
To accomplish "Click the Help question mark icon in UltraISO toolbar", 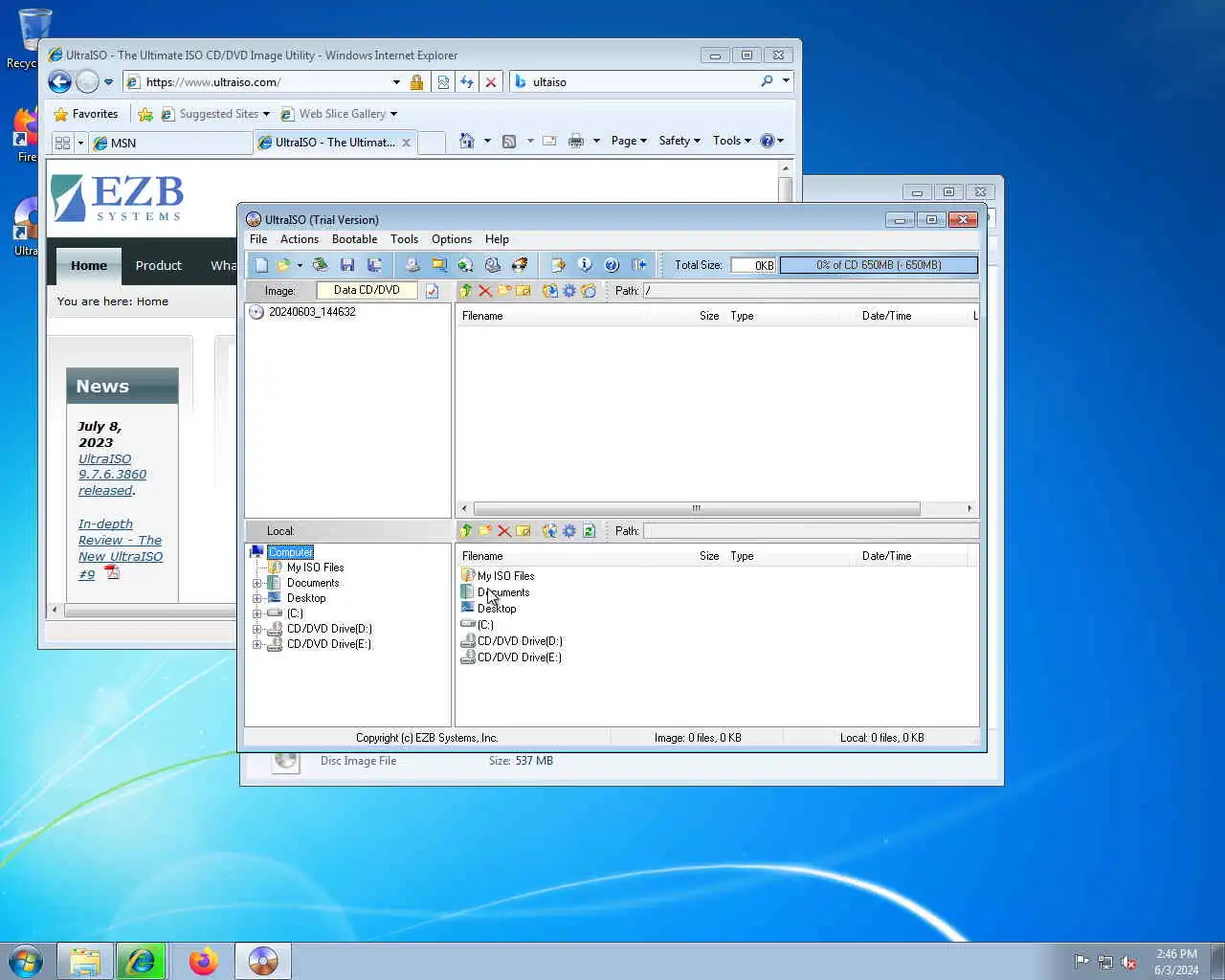I will click(612, 265).
